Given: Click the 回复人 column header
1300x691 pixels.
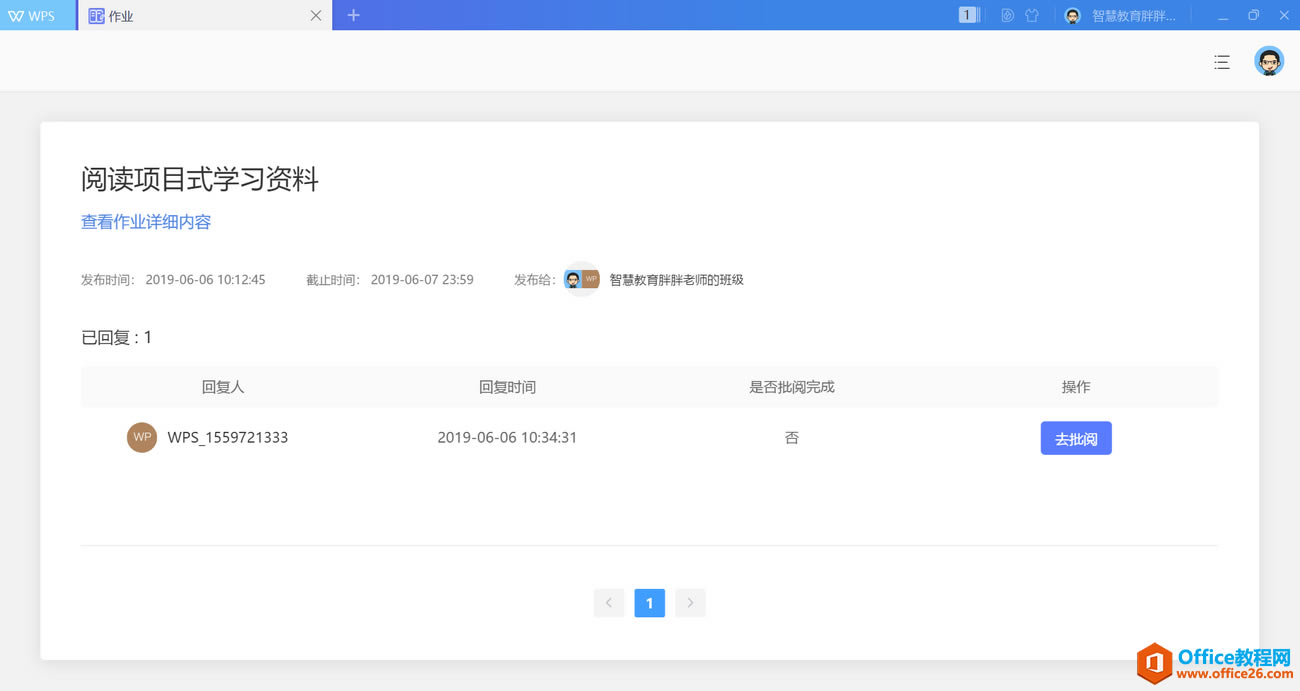Looking at the screenshot, I should click(x=223, y=387).
